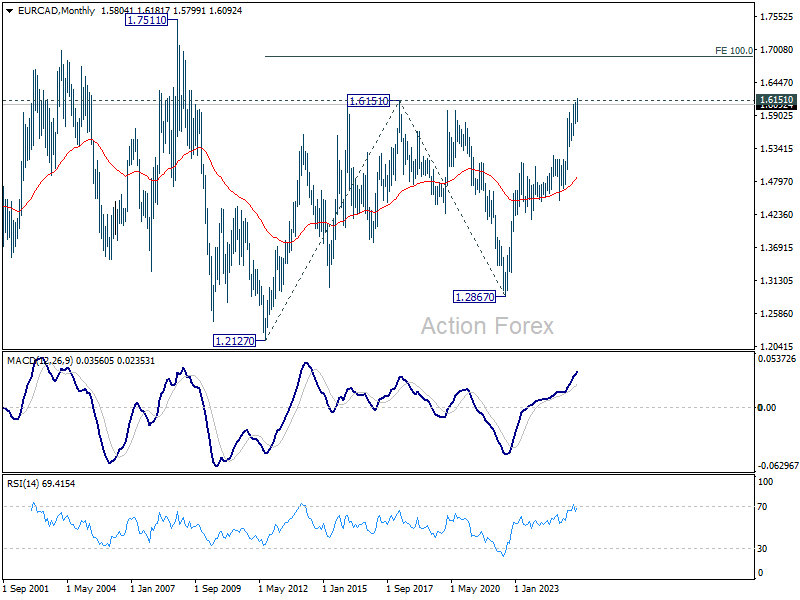This screenshot has height=600, width=800.
Task: Click the FE 100.0 projection label
Action: (734, 51)
